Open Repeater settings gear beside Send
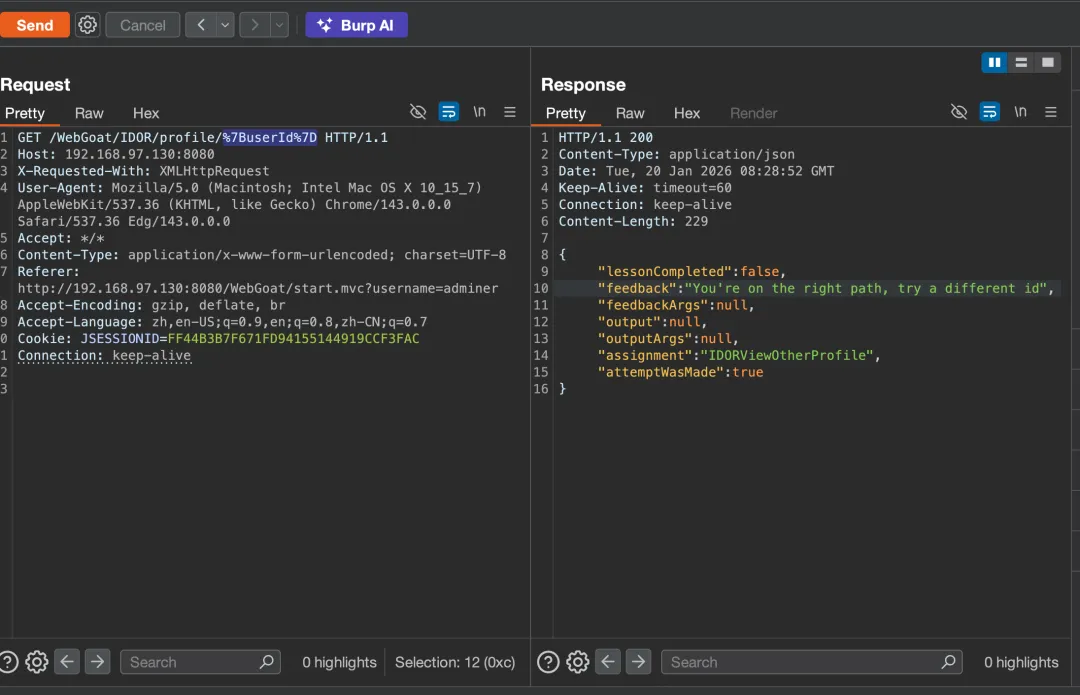 click(88, 25)
